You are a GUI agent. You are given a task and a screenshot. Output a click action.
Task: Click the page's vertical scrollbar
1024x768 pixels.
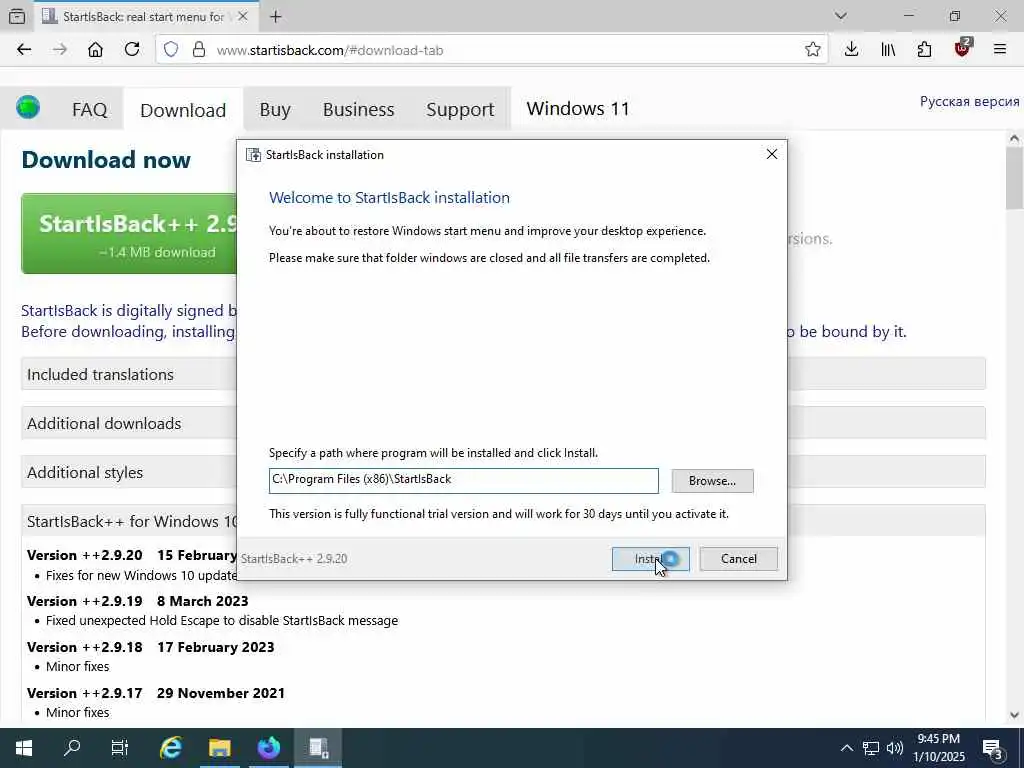pos(1014,178)
